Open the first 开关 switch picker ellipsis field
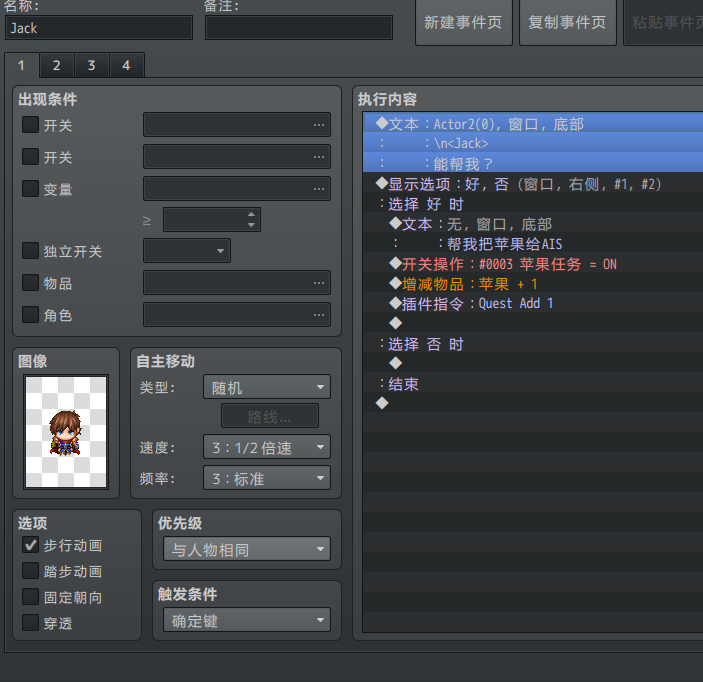 [x=237, y=125]
